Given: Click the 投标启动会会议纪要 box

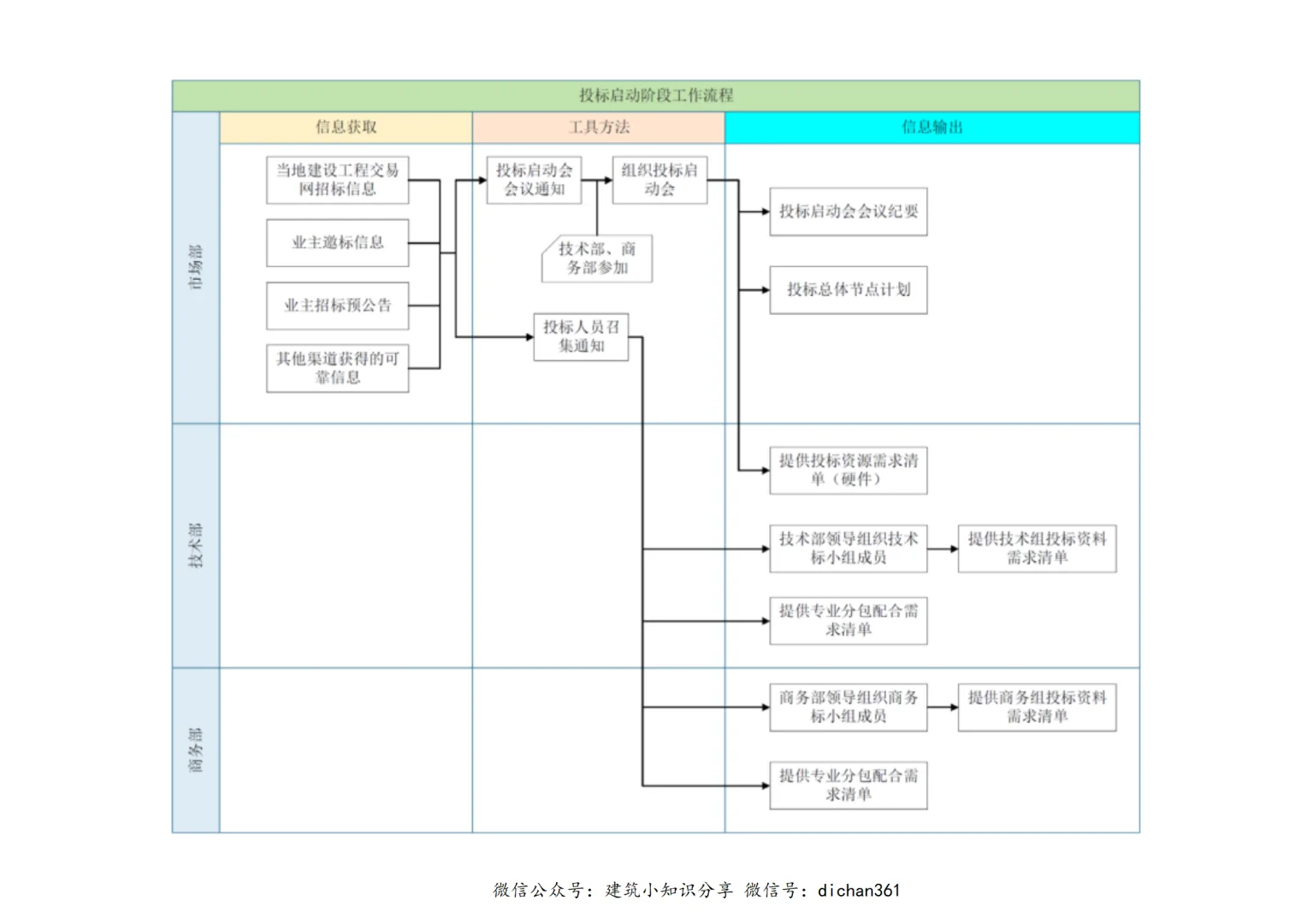Looking at the screenshot, I should point(848,211).
